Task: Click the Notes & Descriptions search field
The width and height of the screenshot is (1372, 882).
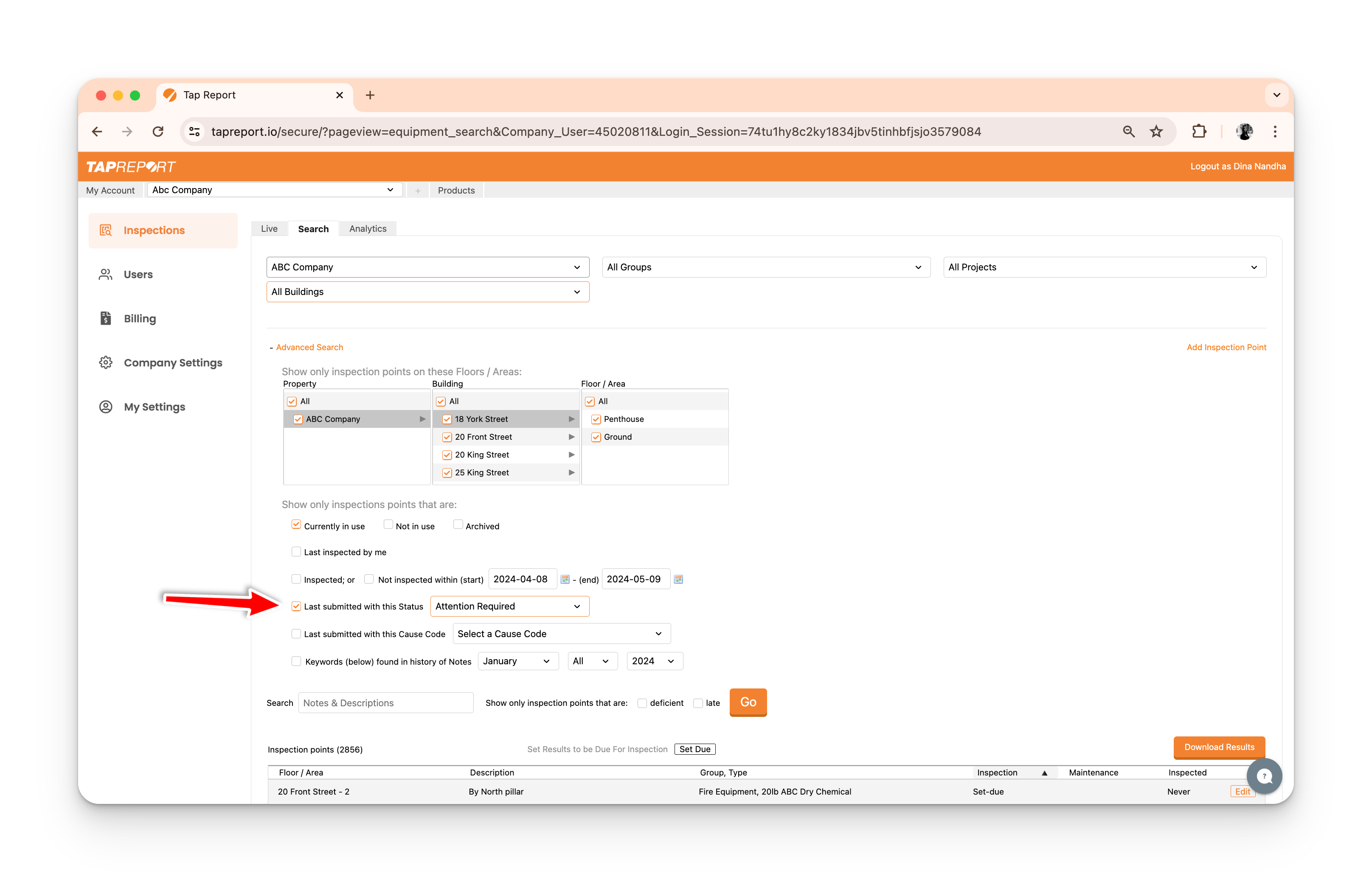Action: (385, 703)
